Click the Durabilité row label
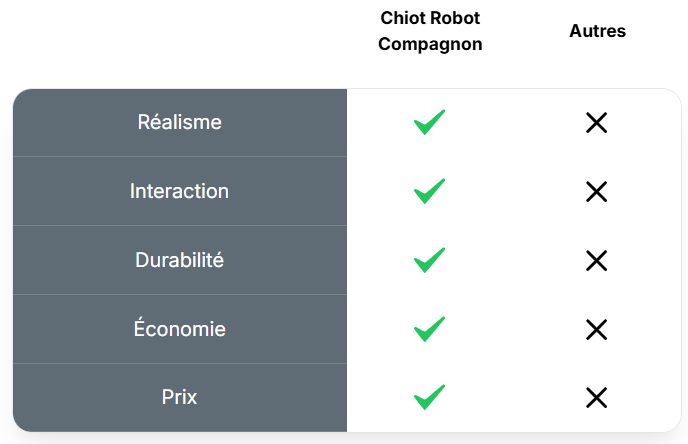Image resolution: width=688 pixels, height=444 pixels. [179, 260]
